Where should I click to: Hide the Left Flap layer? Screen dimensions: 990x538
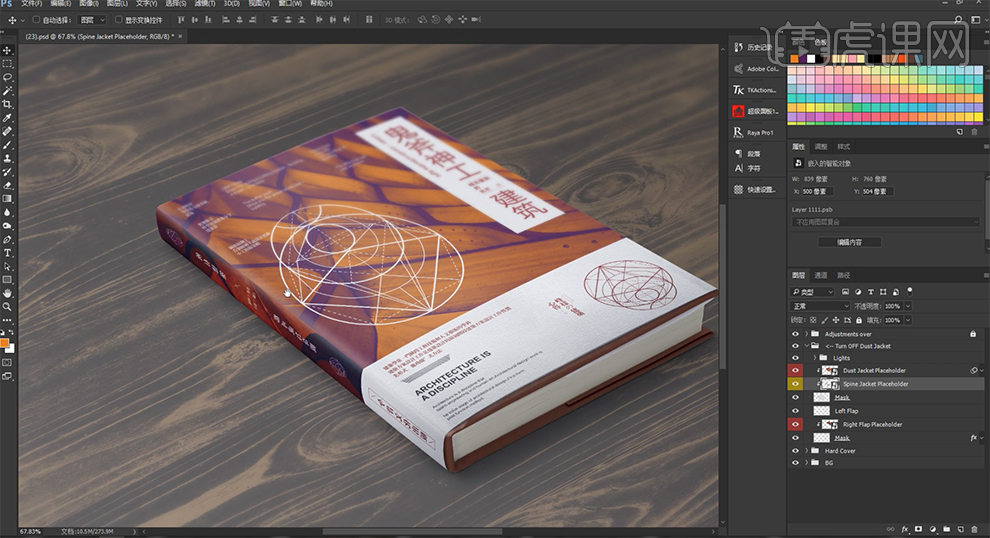click(x=795, y=411)
